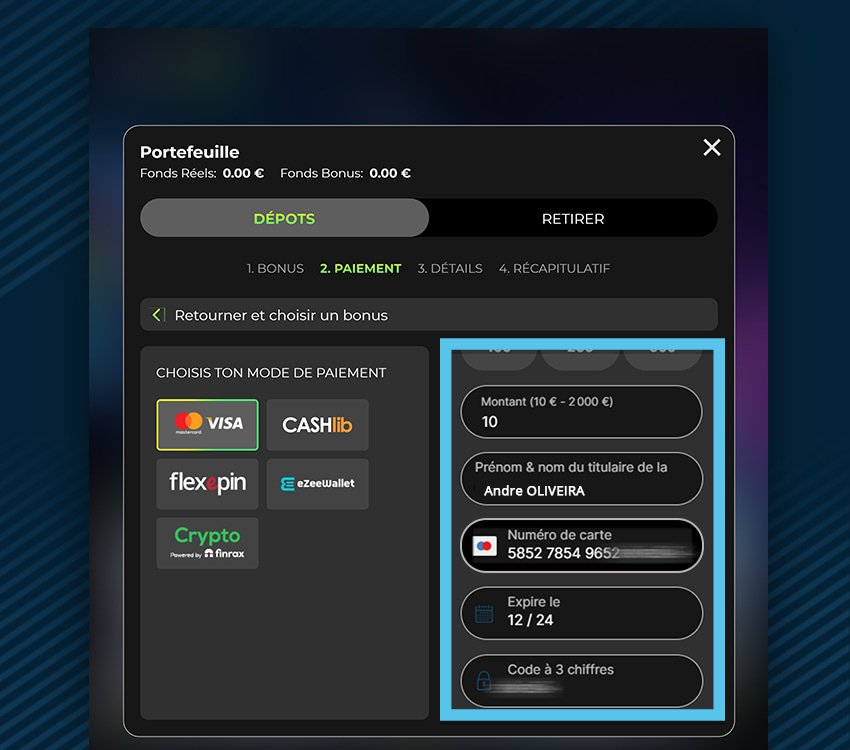Choose CASHlib as payment method
The image size is (850, 750).
coord(317,424)
